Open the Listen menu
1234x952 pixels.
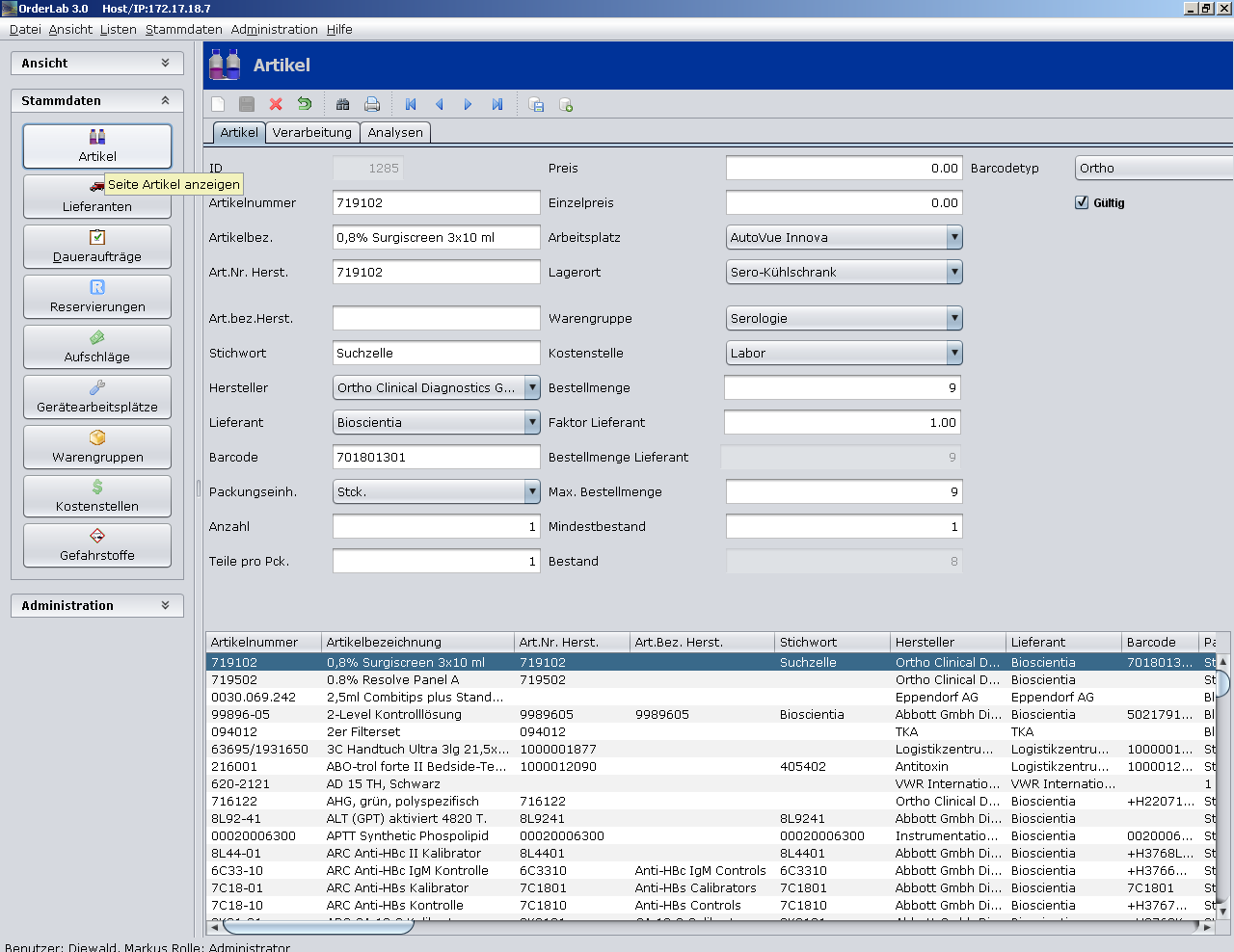point(118,29)
